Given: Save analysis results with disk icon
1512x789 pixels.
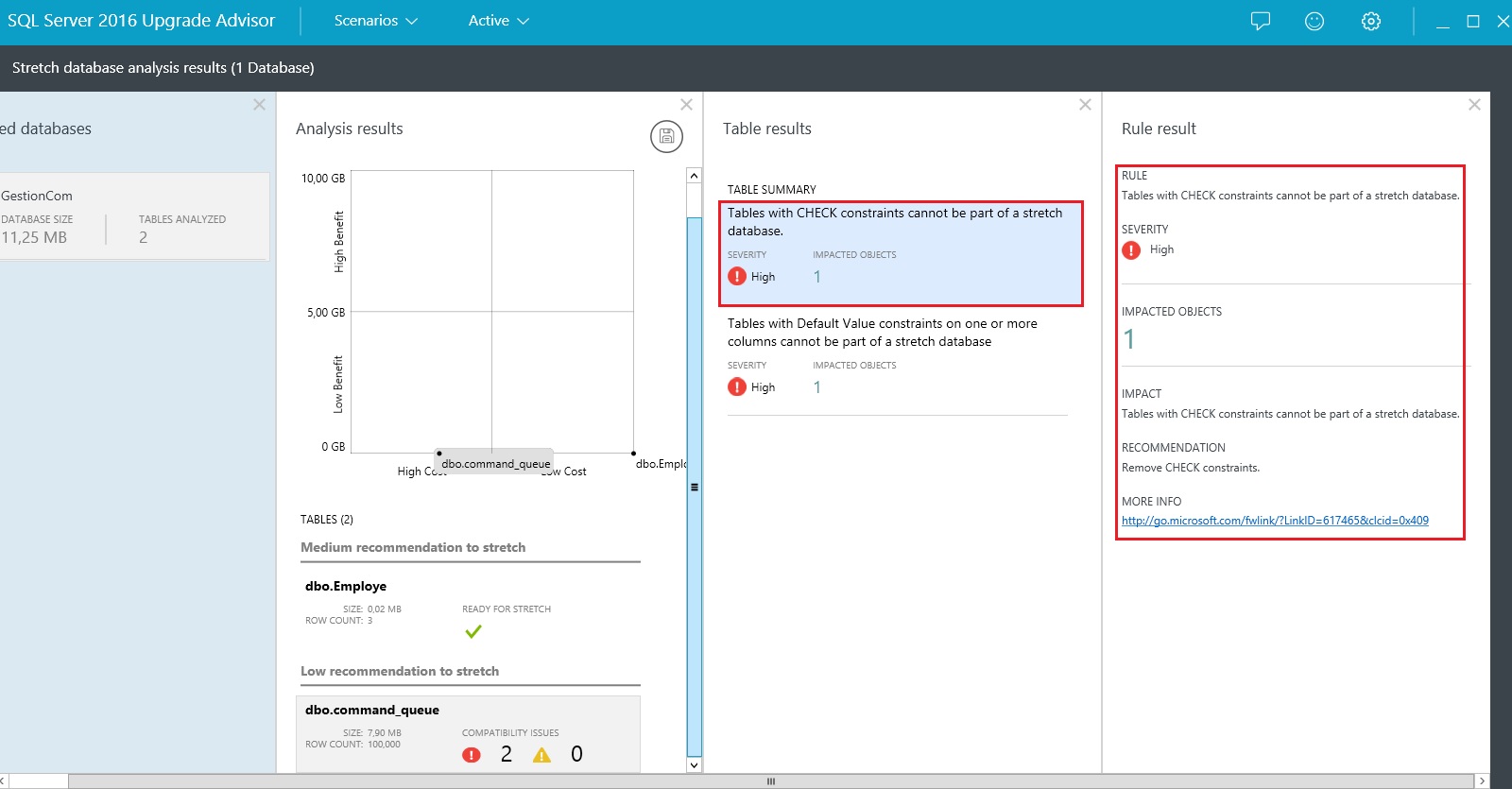Looking at the screenshot, I should click(x=666, y=136).
